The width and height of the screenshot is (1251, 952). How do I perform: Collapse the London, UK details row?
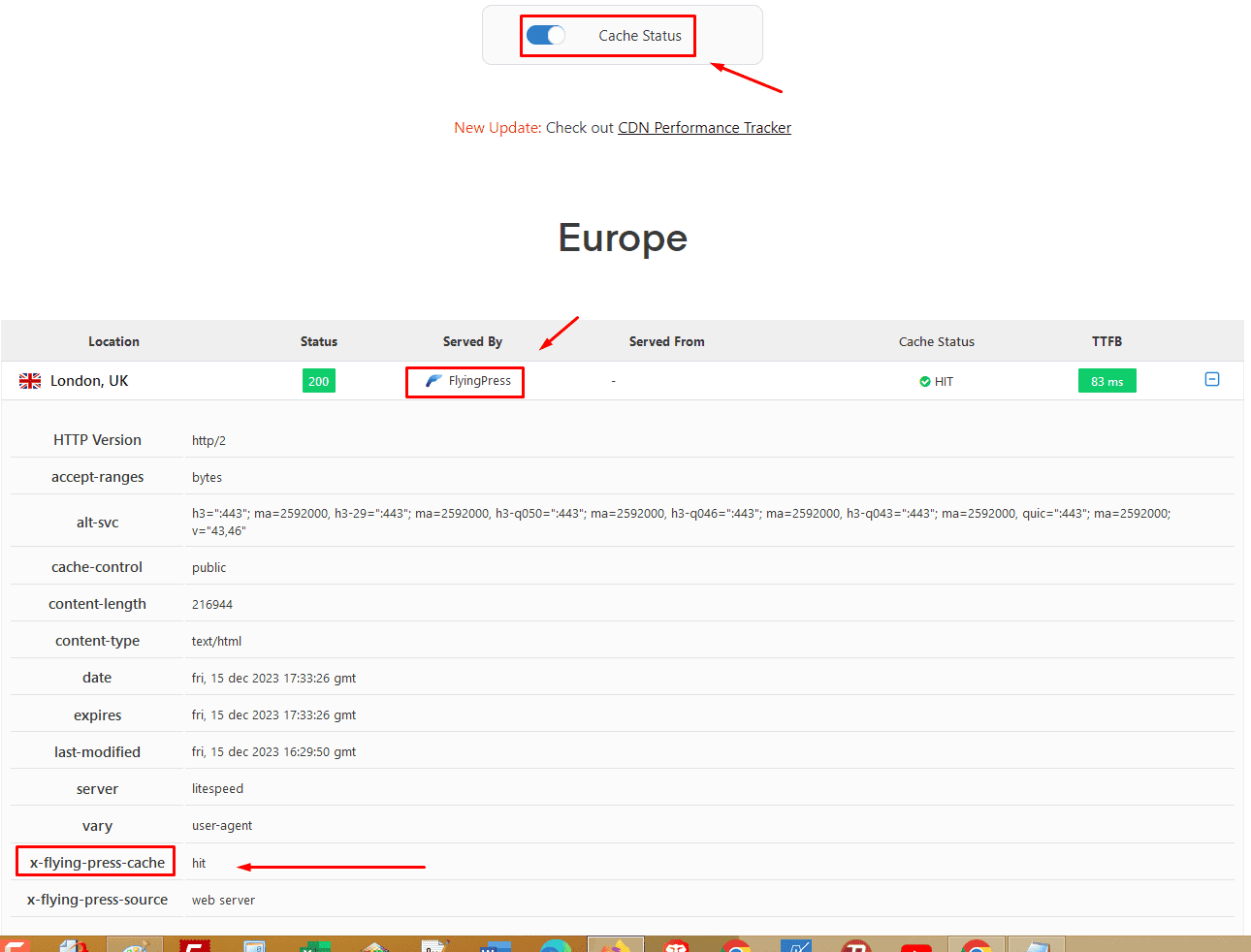tap(1212, 379)
